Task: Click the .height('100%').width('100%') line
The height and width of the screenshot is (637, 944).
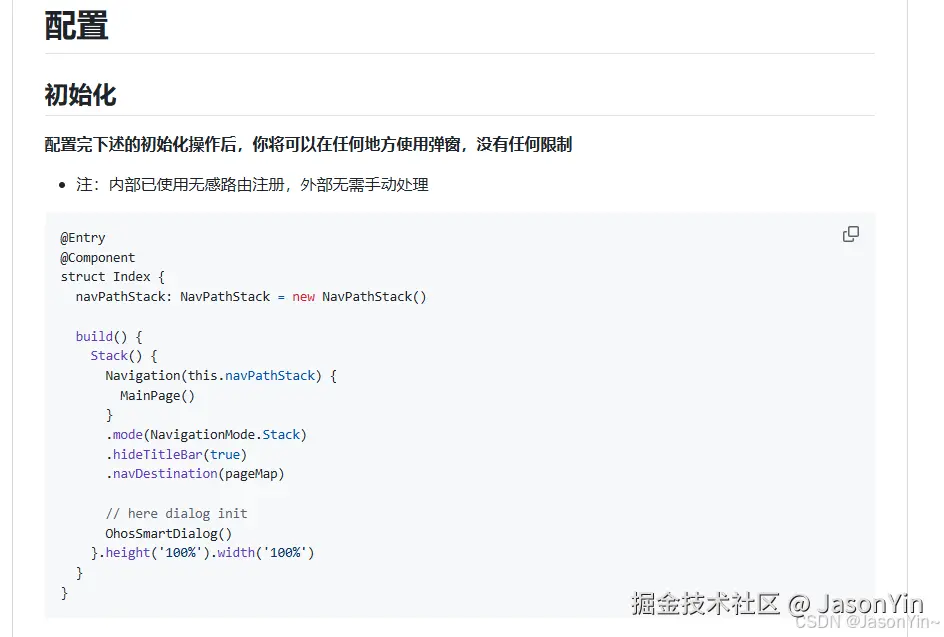Action: (203, 553)
